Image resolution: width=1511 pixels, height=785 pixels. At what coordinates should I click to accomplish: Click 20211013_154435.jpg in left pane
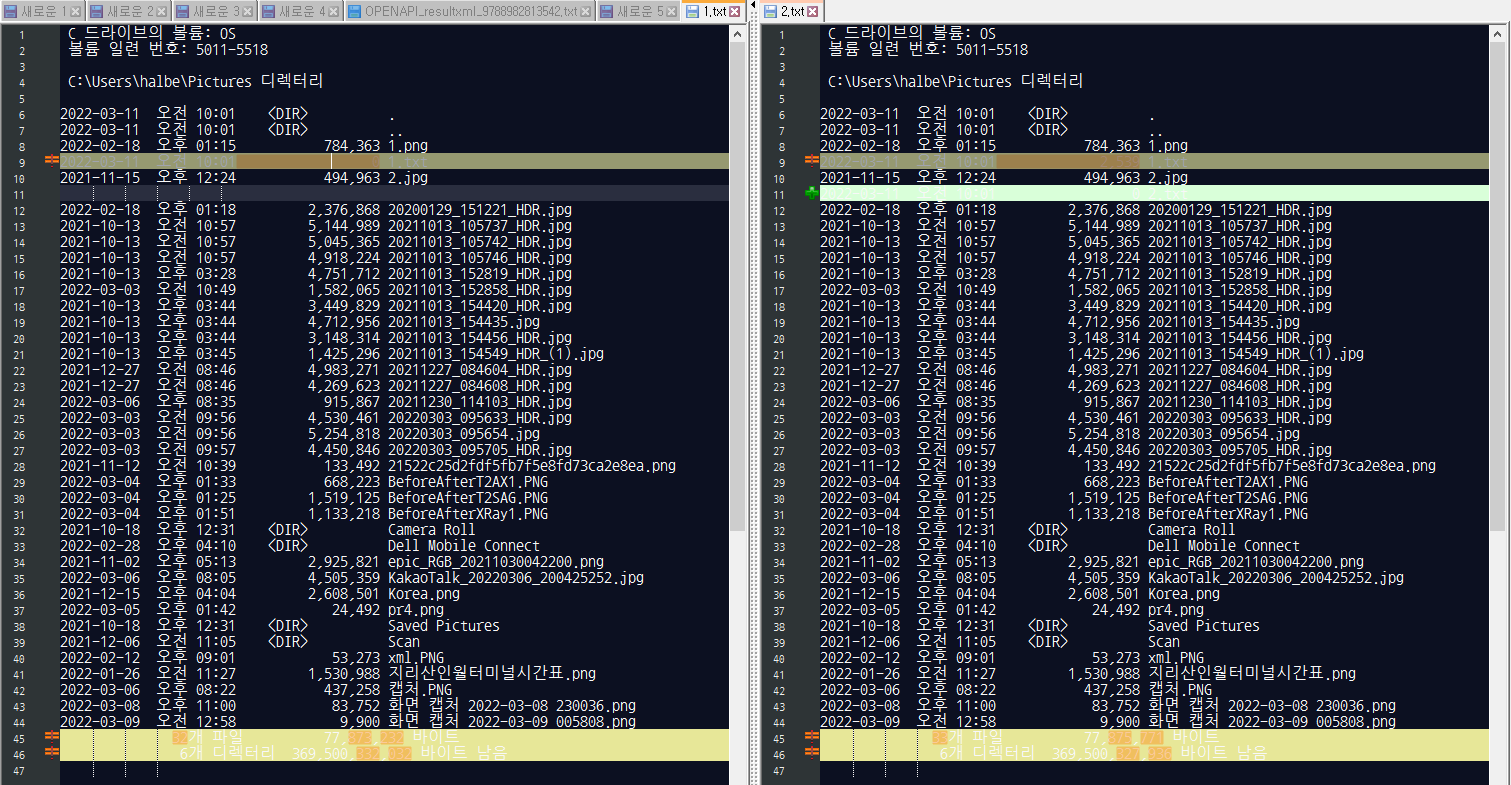464,322
